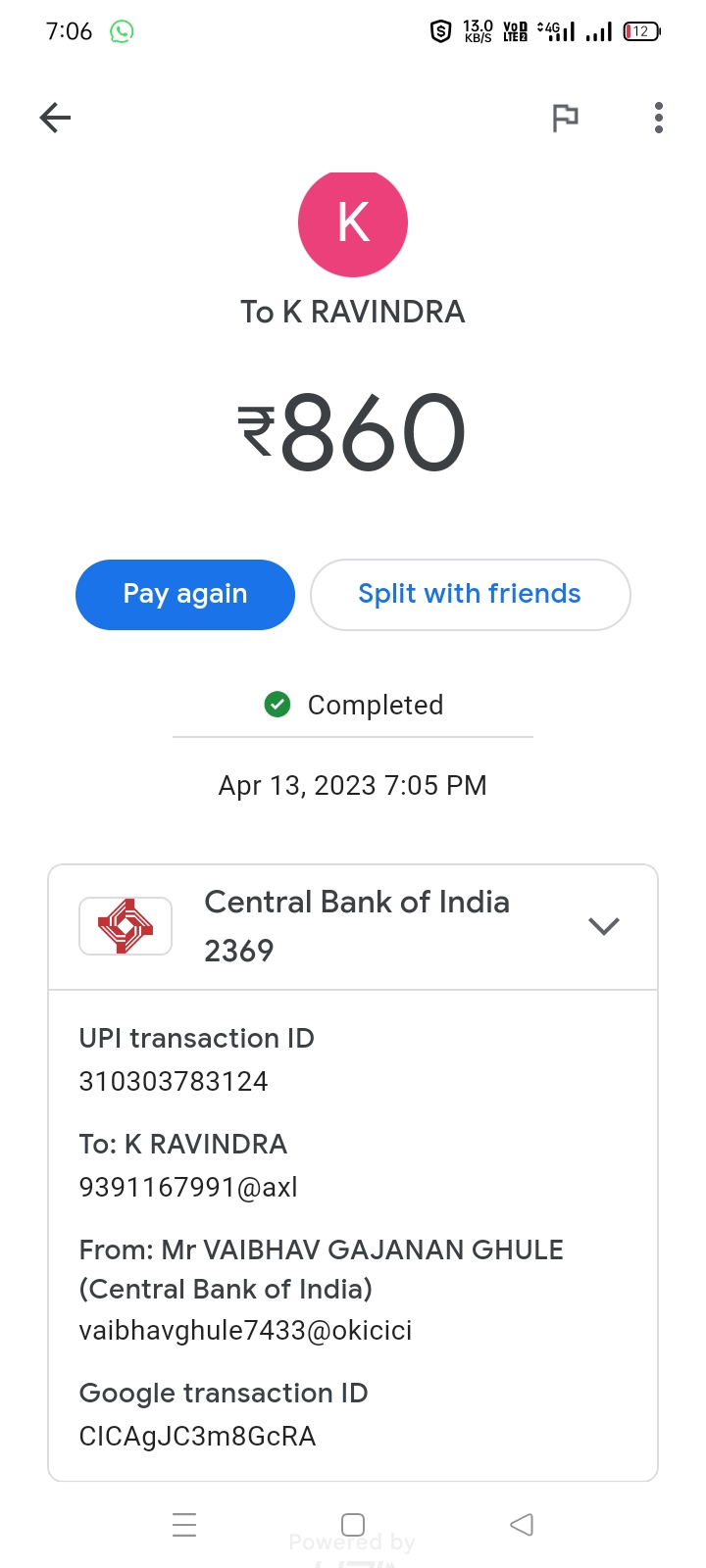Tap the square home navigation button
This screenshot has width=706, height=1568.
coord(353,1525)
